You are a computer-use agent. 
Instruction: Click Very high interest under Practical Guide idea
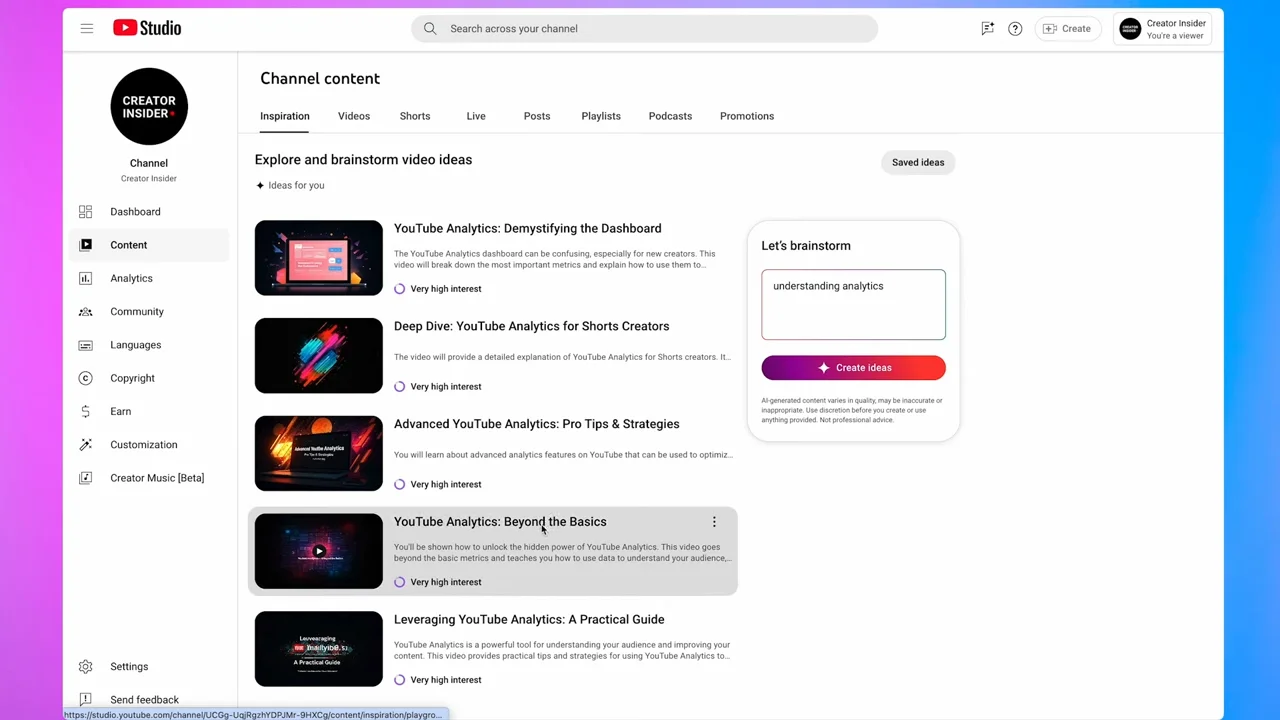pyautogui.click(x=445, y=680)
